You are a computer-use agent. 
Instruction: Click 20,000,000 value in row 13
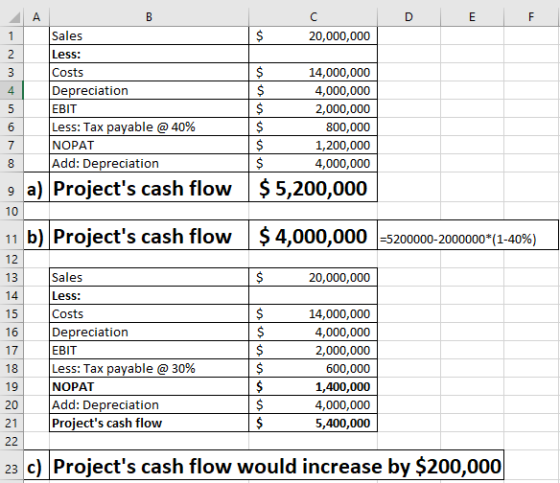[313, 277]
